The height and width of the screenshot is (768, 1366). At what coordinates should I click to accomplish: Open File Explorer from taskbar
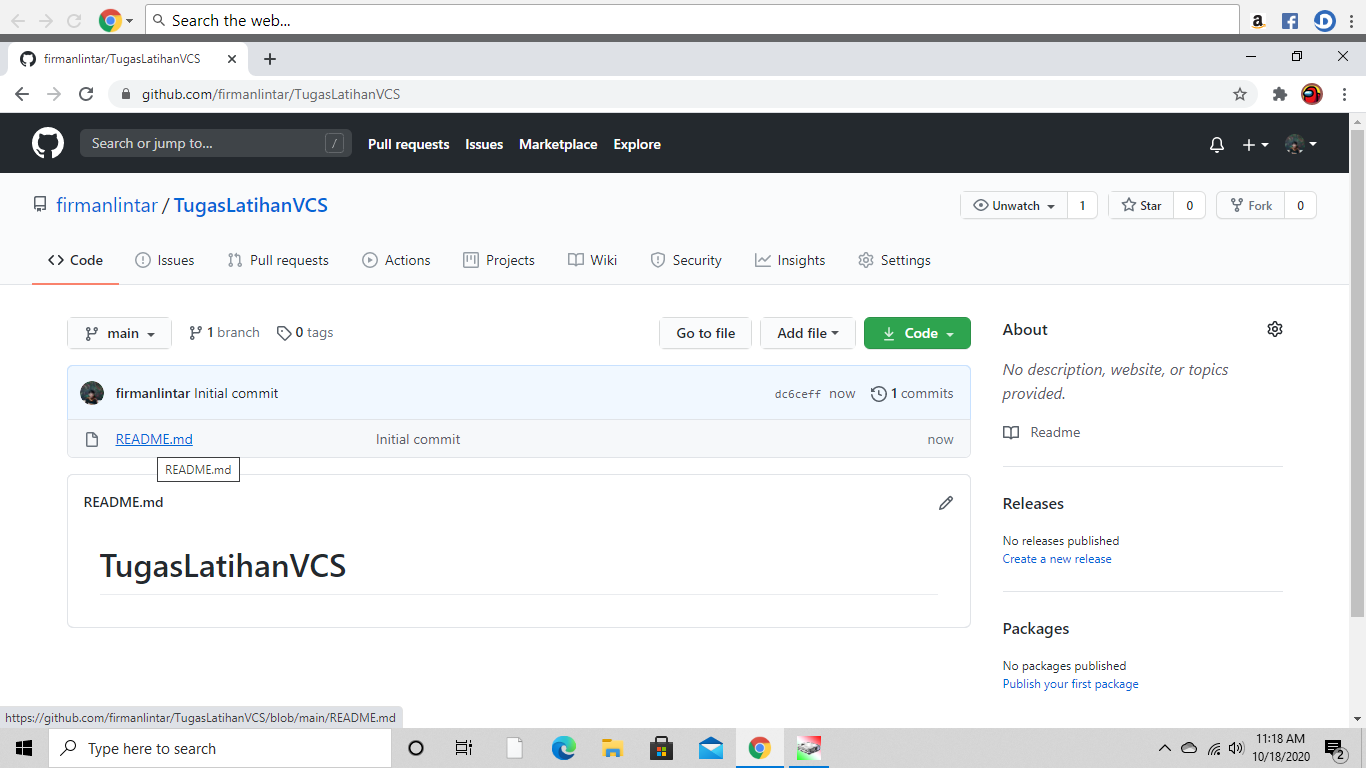coord(613,748)
